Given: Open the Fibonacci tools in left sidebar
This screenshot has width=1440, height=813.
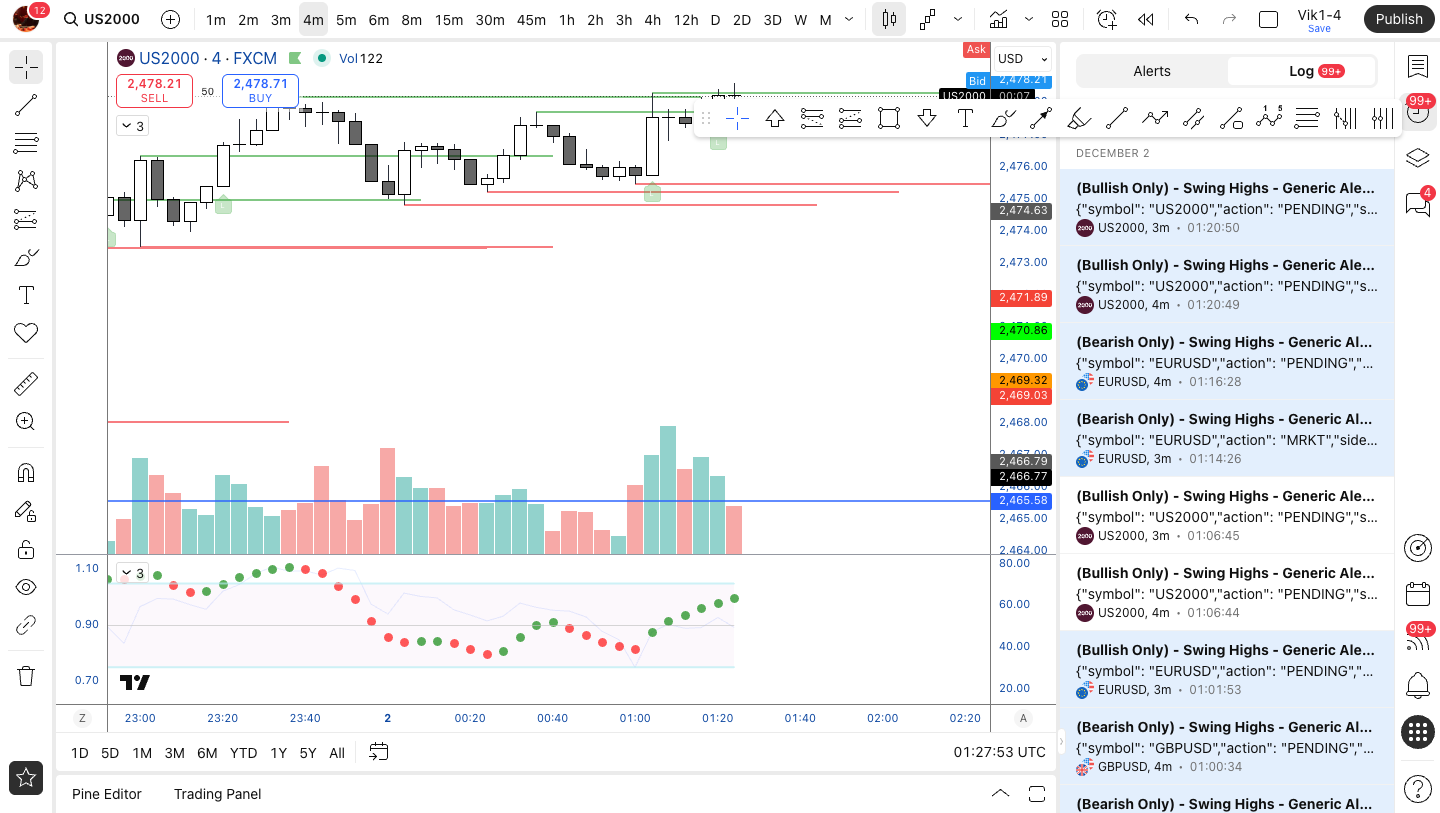Looking at the screenshot, I should tap(26, 143).
